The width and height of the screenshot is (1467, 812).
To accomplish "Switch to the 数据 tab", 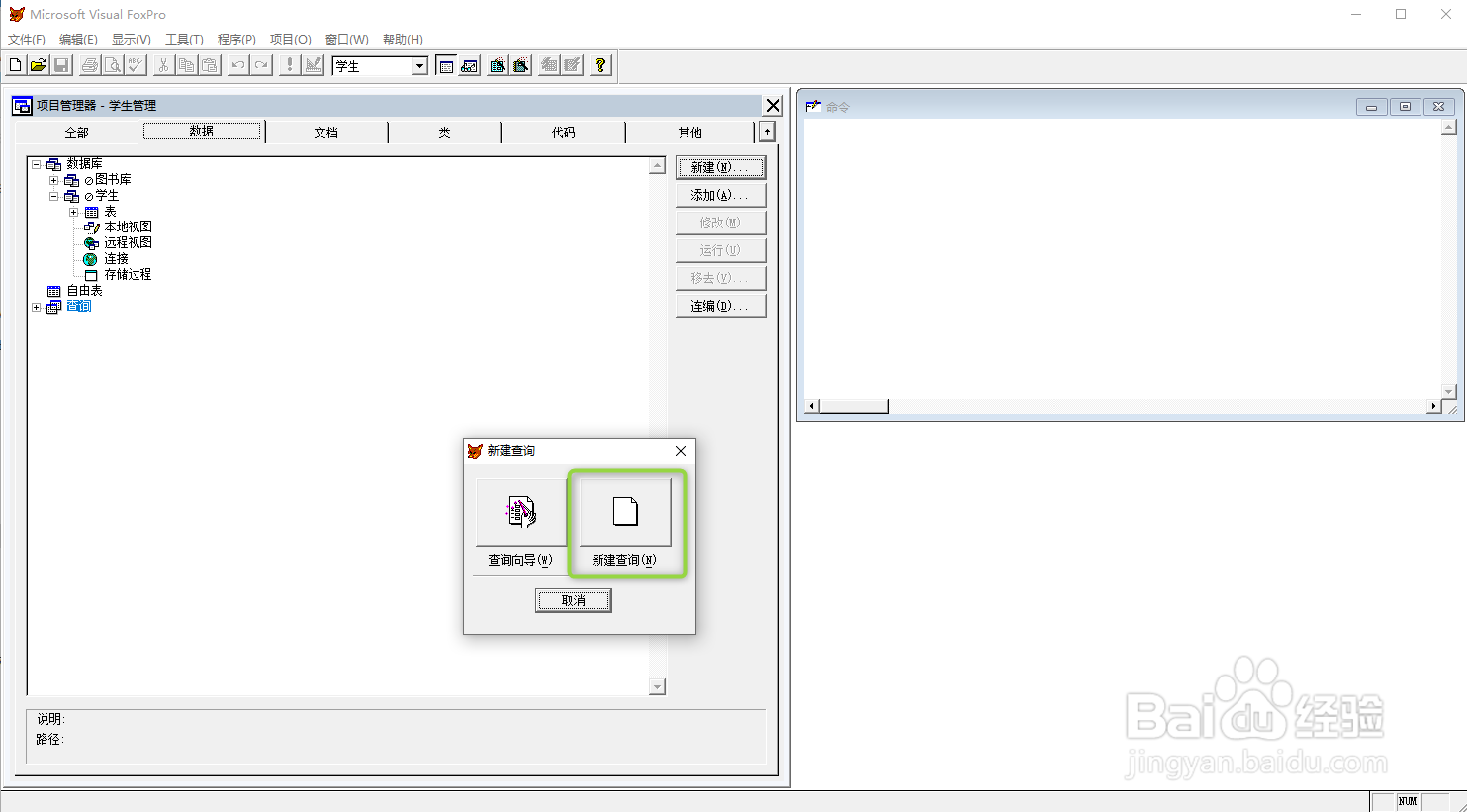I will tap(202, 132).
